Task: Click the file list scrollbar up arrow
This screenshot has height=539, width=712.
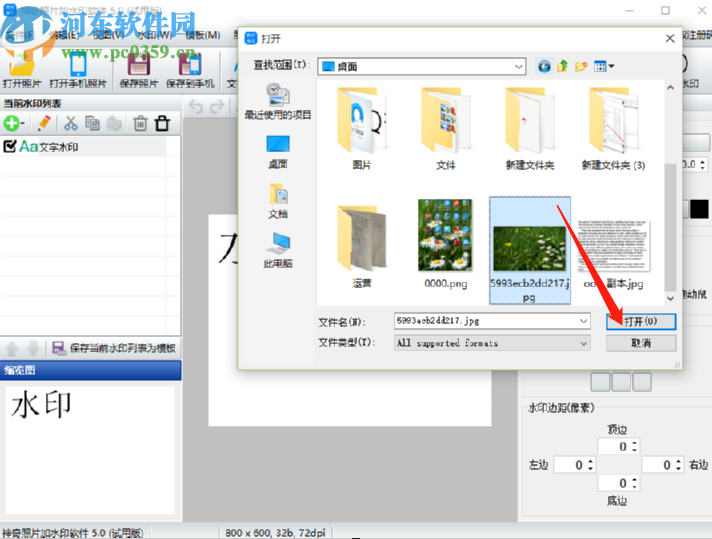Action: tap(670, 88)
